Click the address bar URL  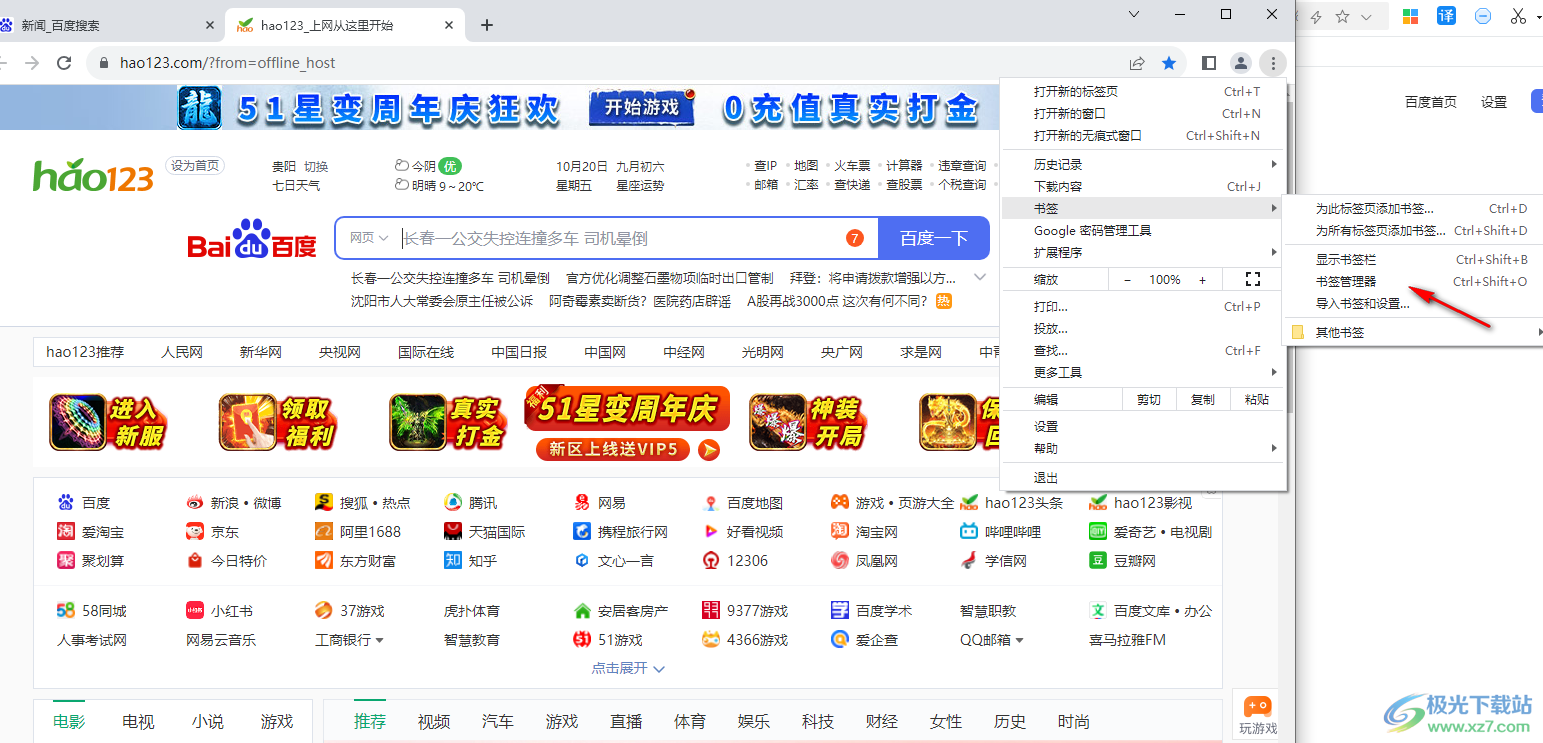pyautogui.click(x=228, y=63)
